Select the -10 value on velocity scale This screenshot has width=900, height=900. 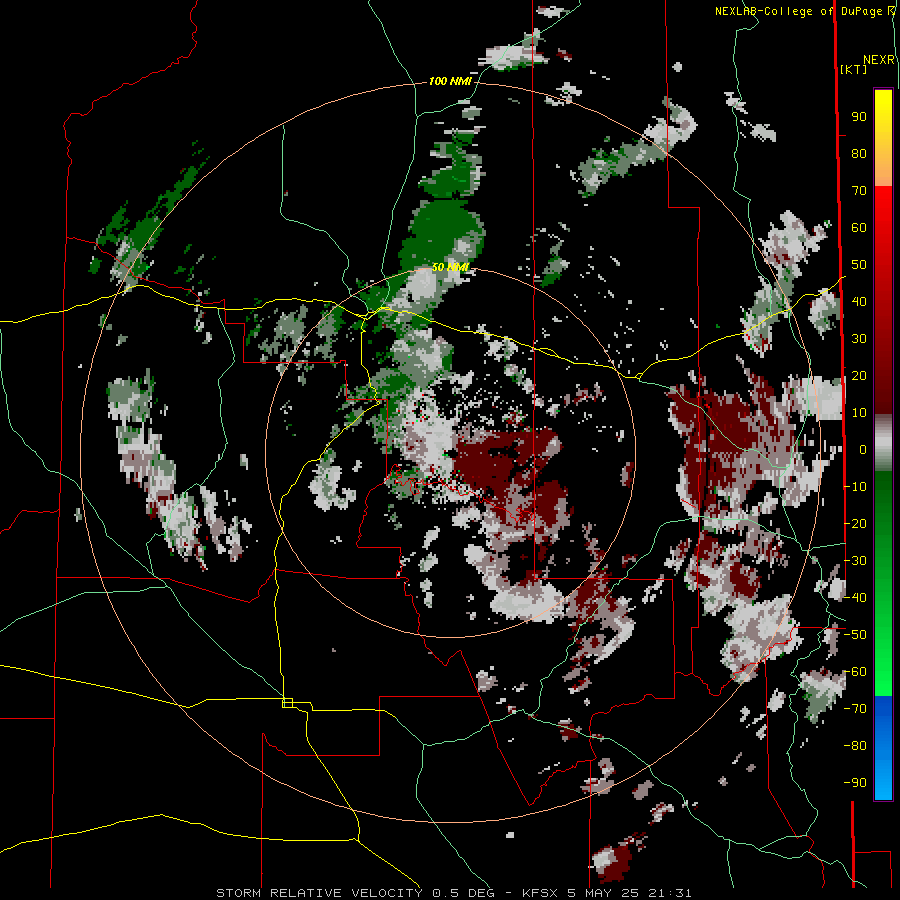855,487
